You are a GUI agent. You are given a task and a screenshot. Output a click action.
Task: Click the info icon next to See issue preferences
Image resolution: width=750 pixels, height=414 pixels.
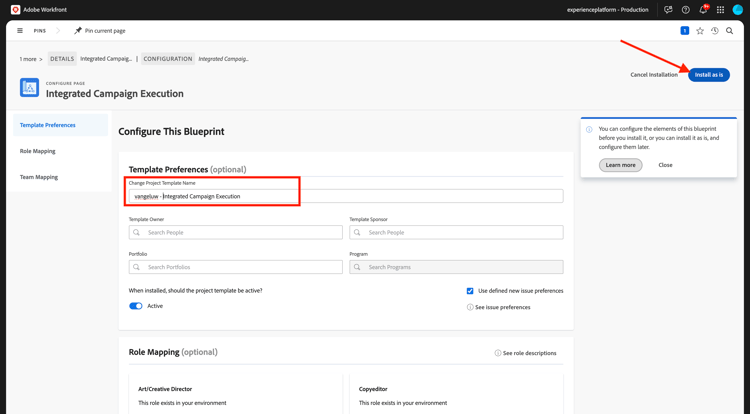[x=470, y=307]
